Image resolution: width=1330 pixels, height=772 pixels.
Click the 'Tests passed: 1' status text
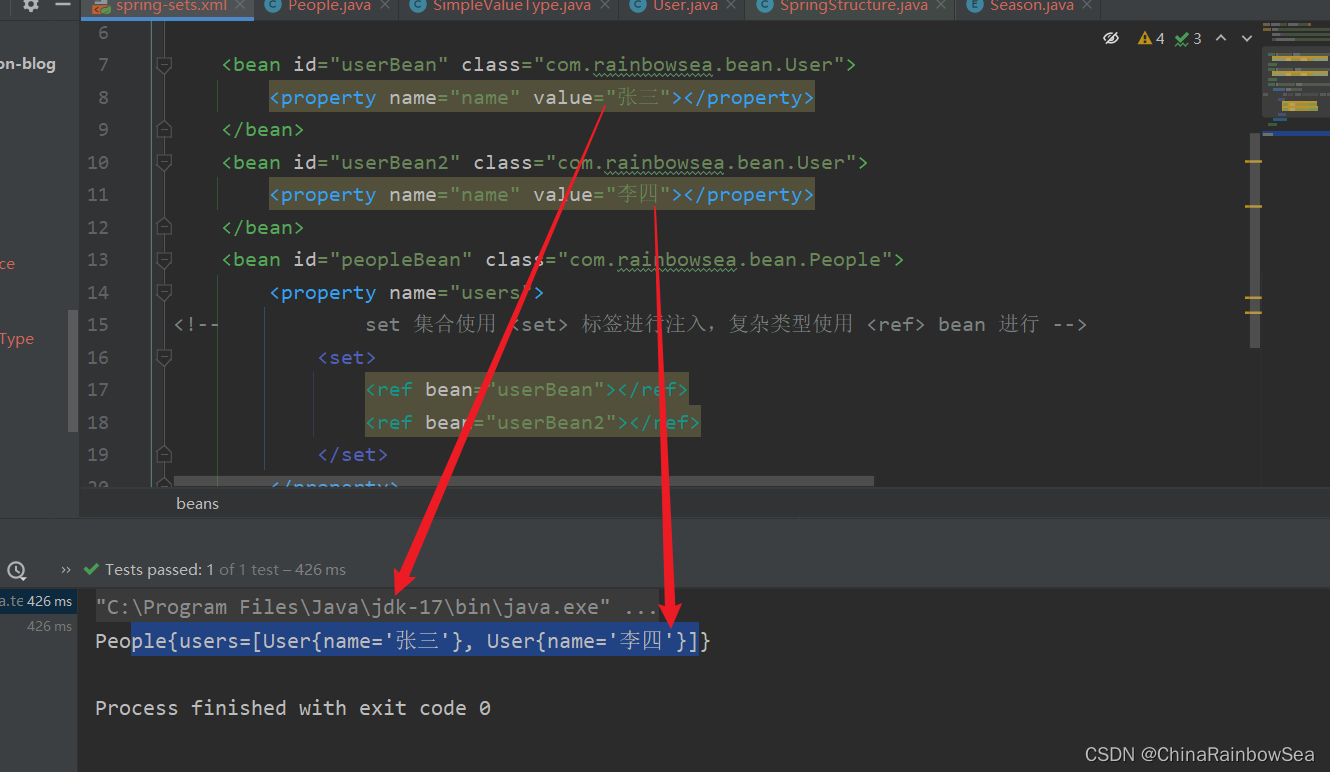coord(160,569)
